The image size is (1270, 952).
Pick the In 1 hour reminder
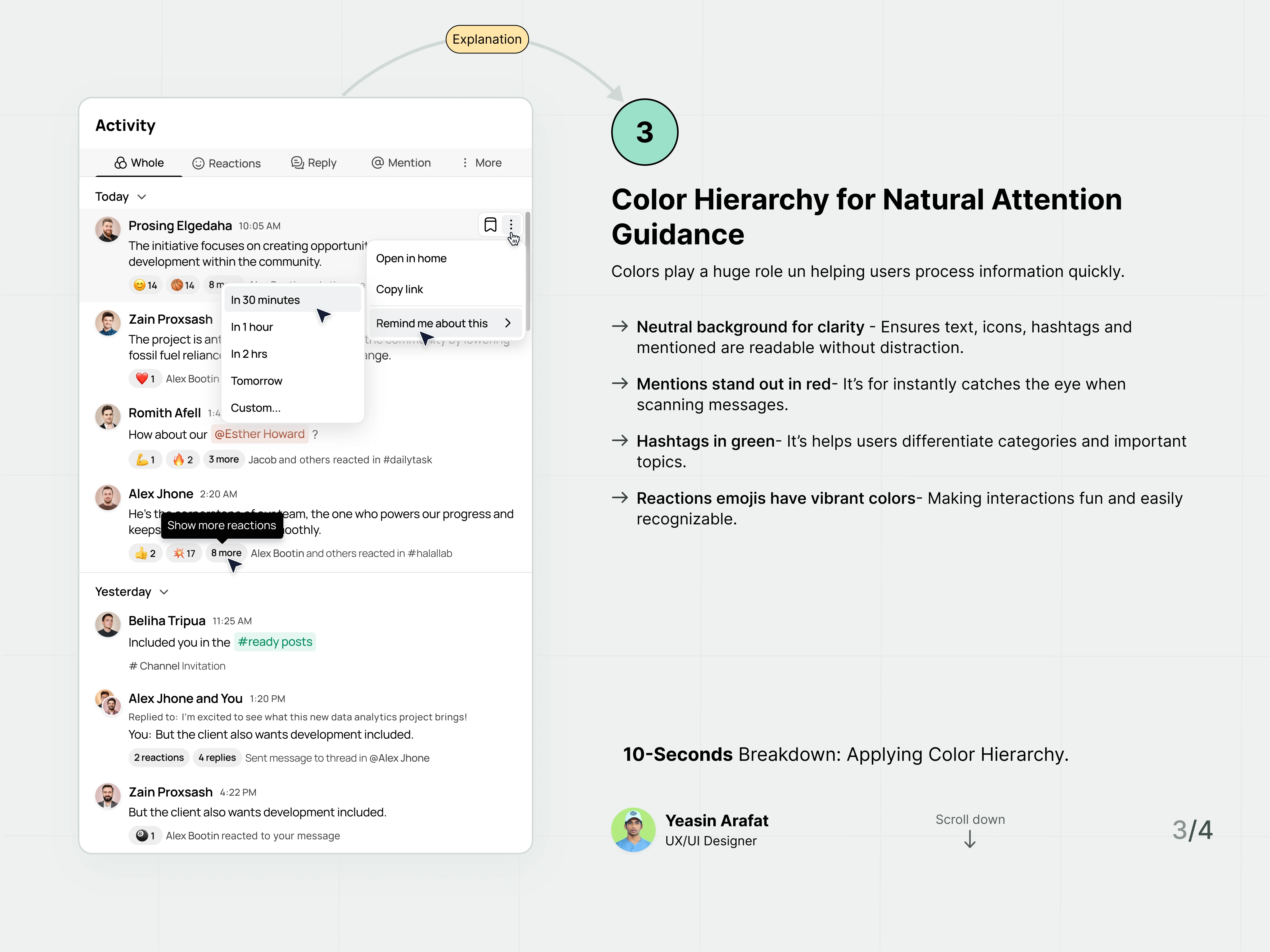[293, 327]
